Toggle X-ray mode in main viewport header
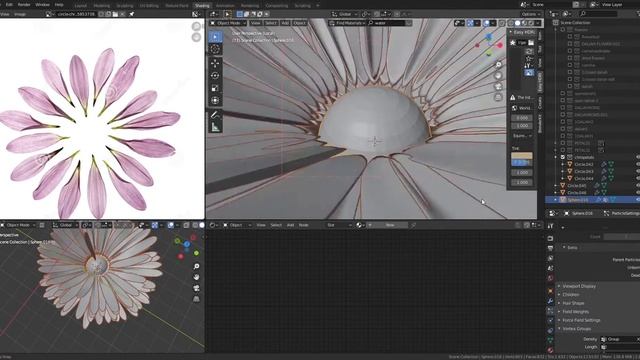Viewport: 640px width, 360px height. click(502, 23)
